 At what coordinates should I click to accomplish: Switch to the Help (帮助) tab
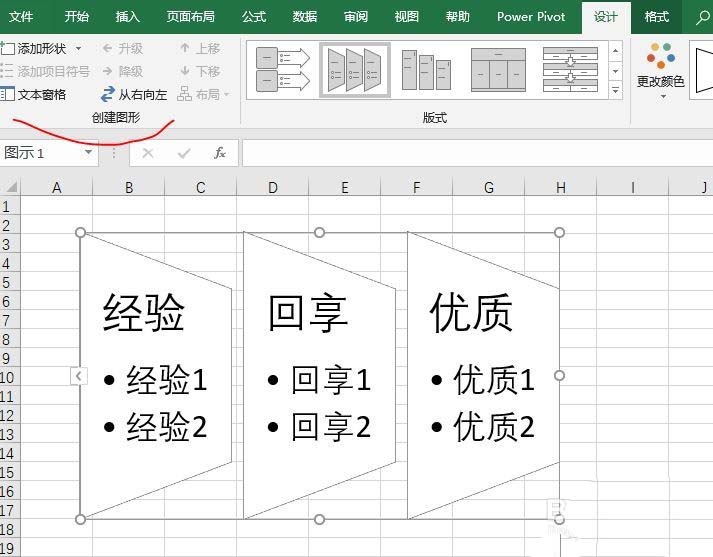click(x=457, y=17)
